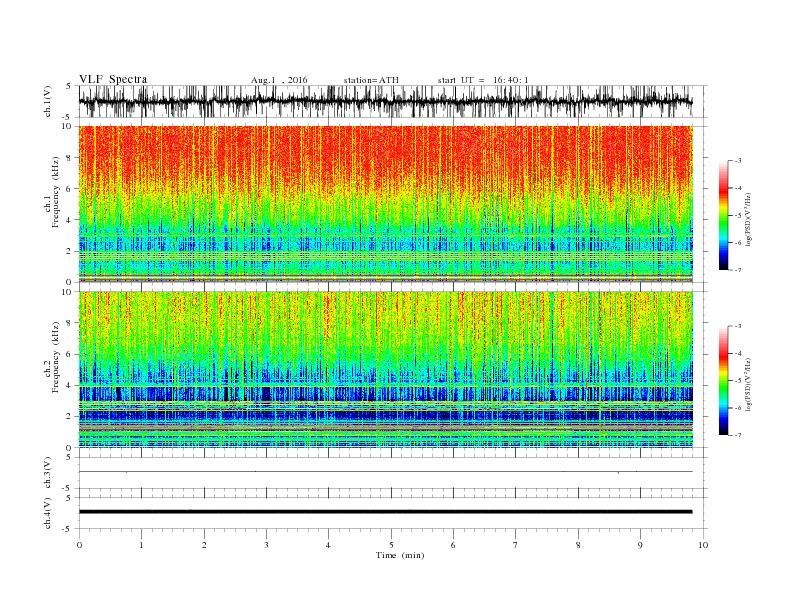This screenshot has height=612, width=792.
Task: Click time axis tick label '5' at bottom
Action: tap(391, 545)
